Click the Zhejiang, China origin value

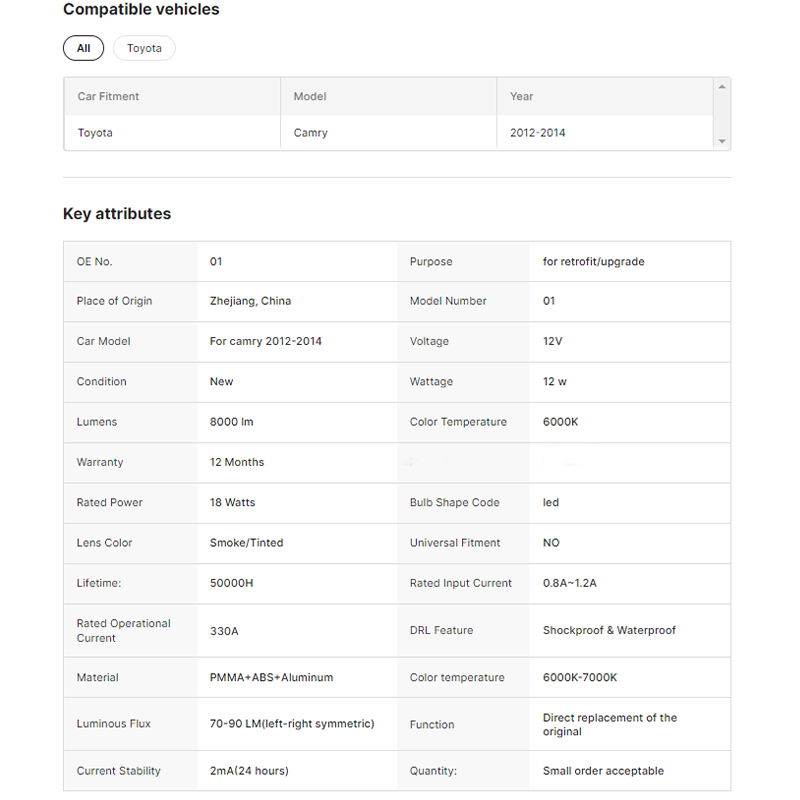250,301
